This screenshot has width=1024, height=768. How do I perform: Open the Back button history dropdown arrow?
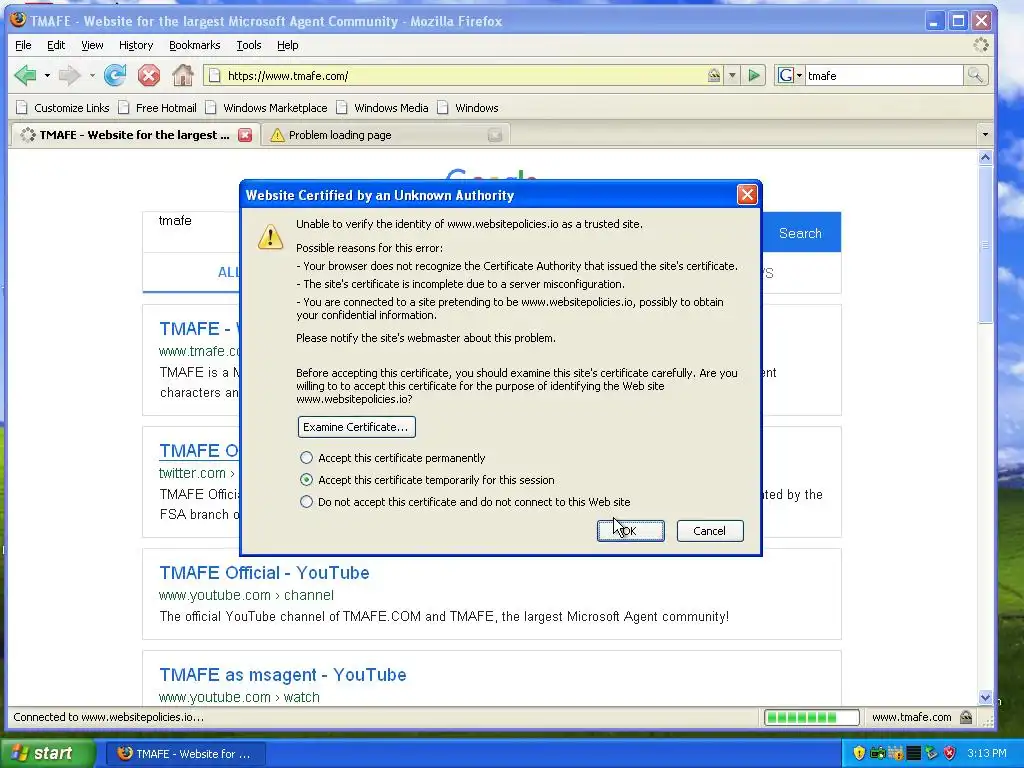pyautogui.click(x=47, y=76)
